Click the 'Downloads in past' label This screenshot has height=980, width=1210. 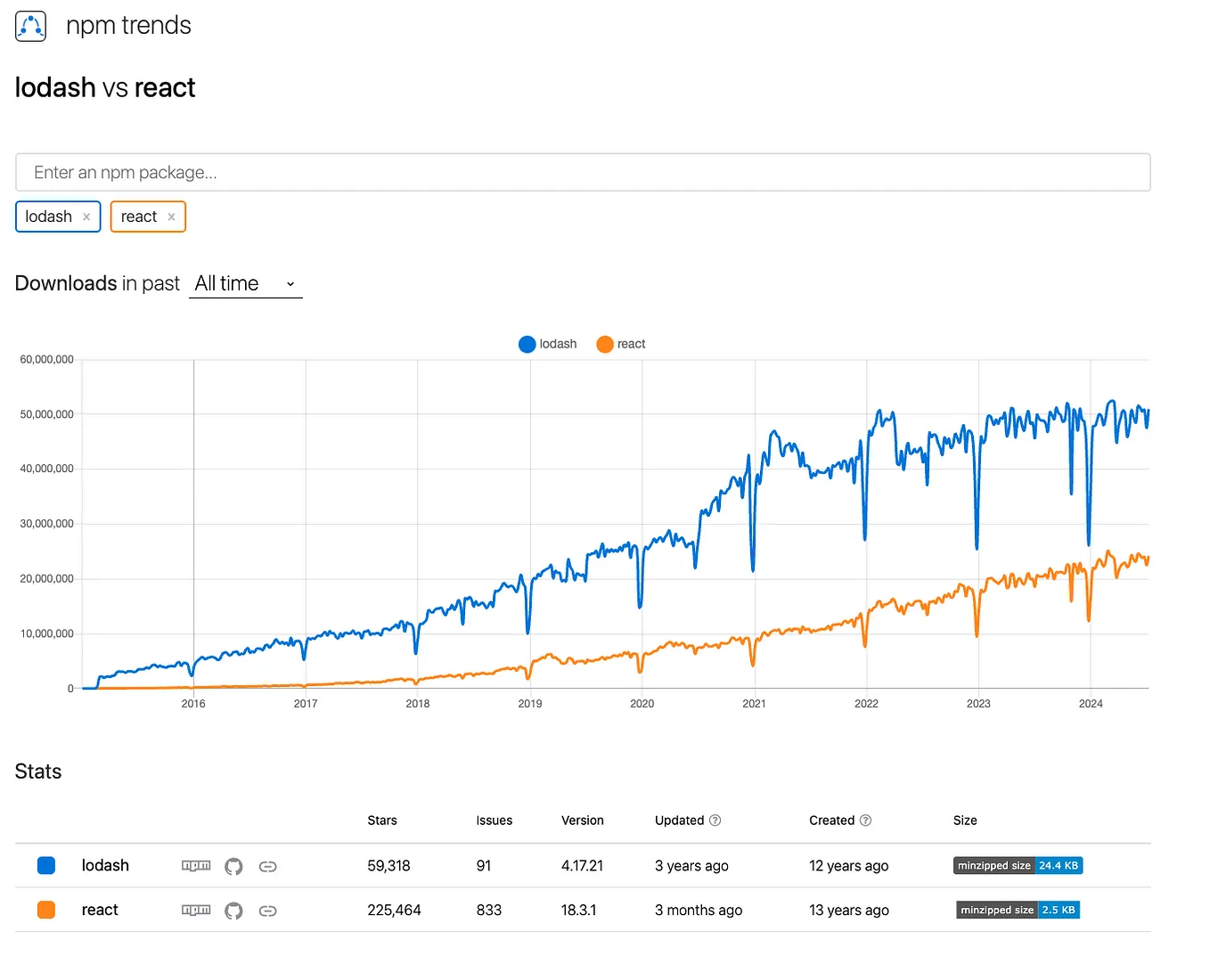point(97,283)
